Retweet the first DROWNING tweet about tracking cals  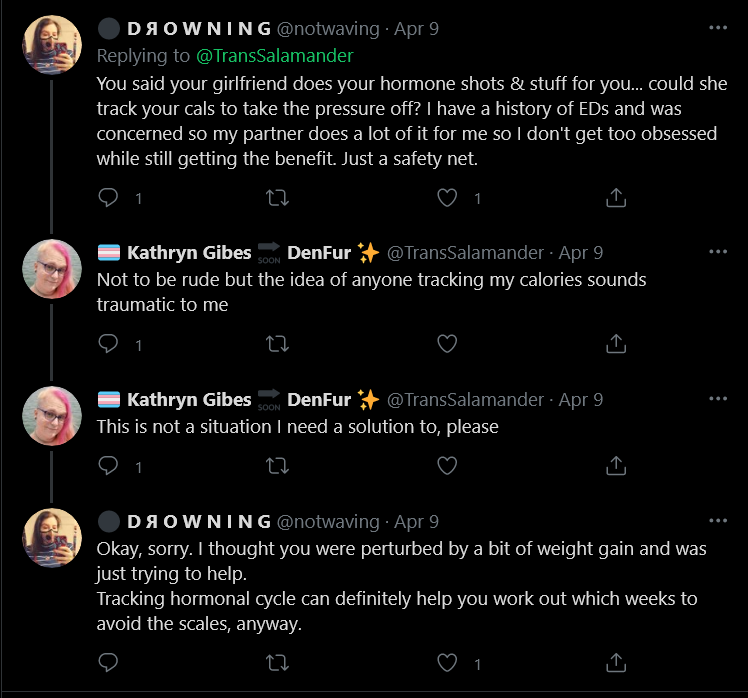click(277, 198)
